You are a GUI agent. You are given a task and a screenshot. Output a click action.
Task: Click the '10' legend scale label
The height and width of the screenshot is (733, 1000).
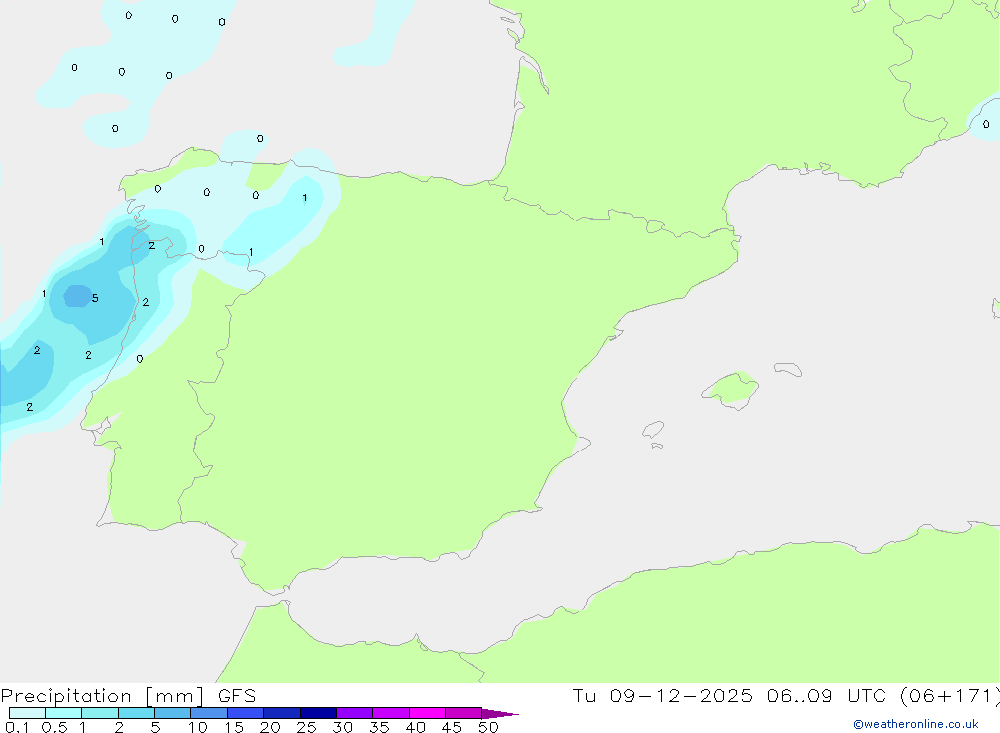tap(198, 727)
